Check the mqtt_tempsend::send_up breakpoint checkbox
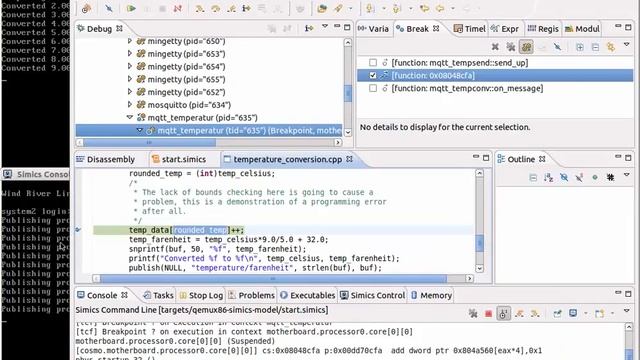Viewport: 640px width, 360px height. click(373, 62)
